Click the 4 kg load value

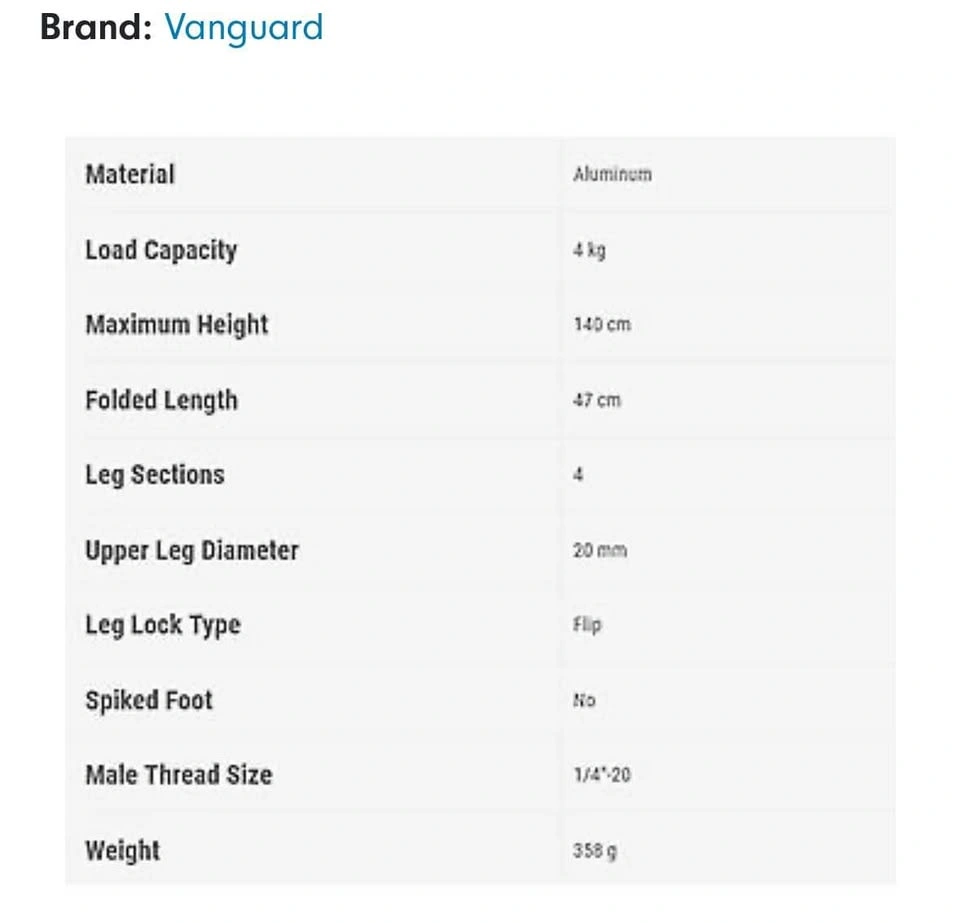(590, 250)
